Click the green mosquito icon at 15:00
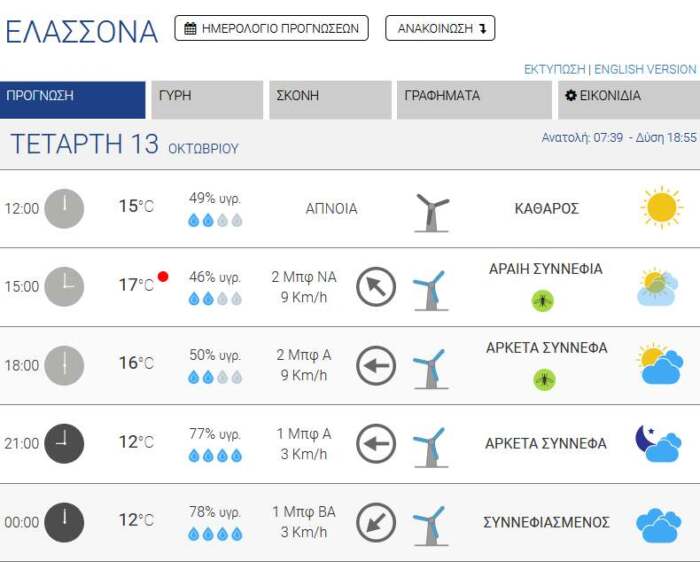The width and height of the screenshot is (700, 562). [543, 300]
